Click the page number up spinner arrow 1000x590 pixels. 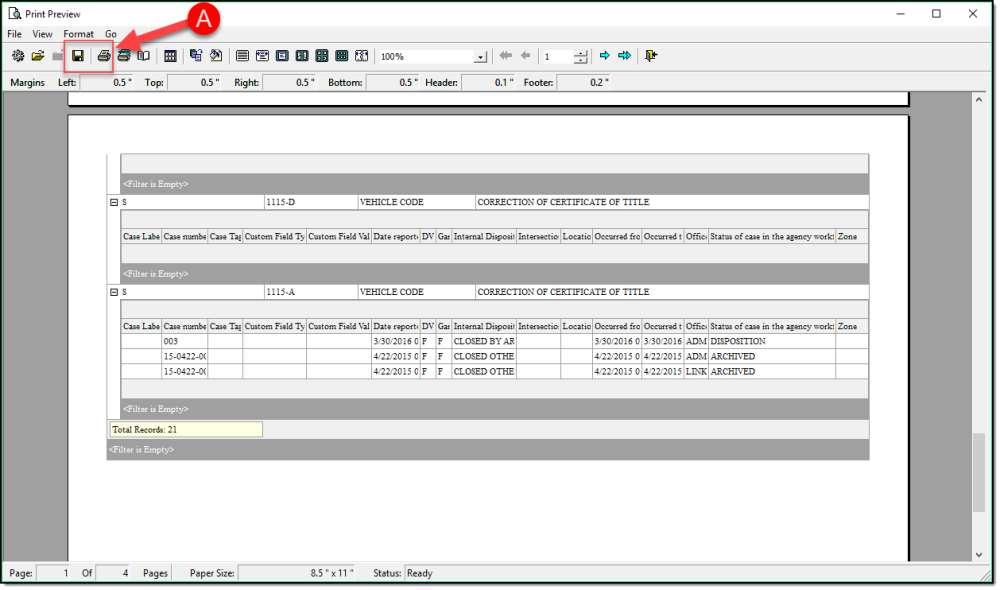(581, 53)
